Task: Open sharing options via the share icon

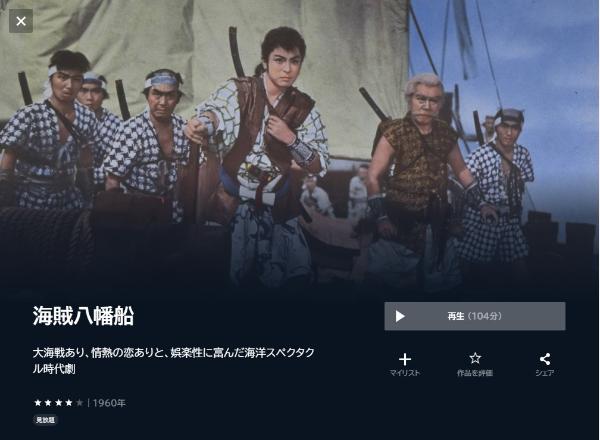Action: [545, 359]
